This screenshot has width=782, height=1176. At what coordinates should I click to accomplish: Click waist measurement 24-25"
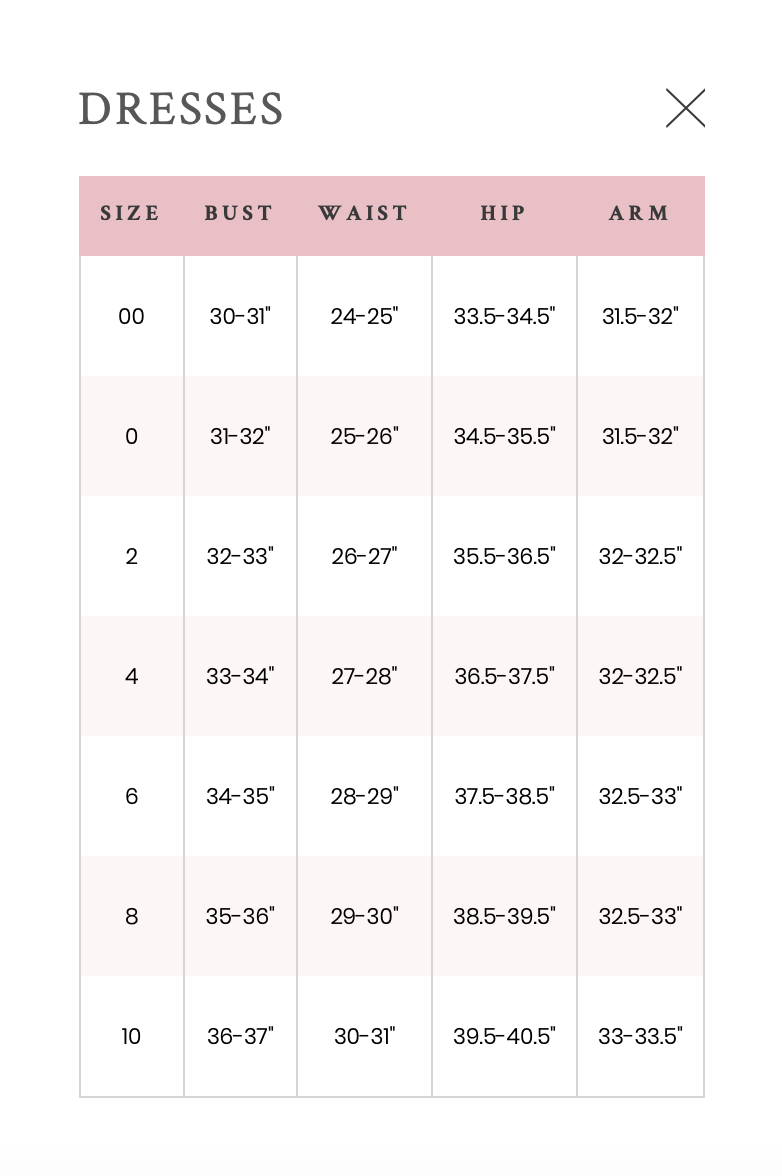pos(364,316)
